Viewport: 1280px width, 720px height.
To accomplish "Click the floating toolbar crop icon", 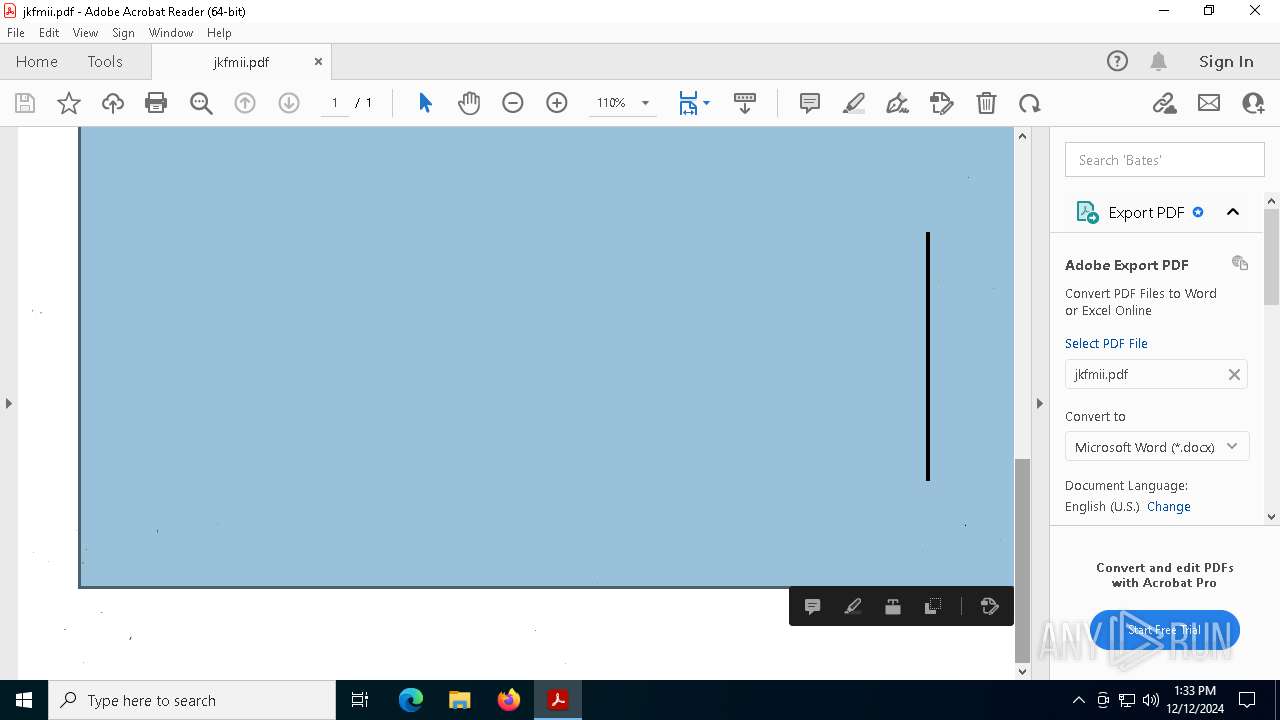I will 933,606.
